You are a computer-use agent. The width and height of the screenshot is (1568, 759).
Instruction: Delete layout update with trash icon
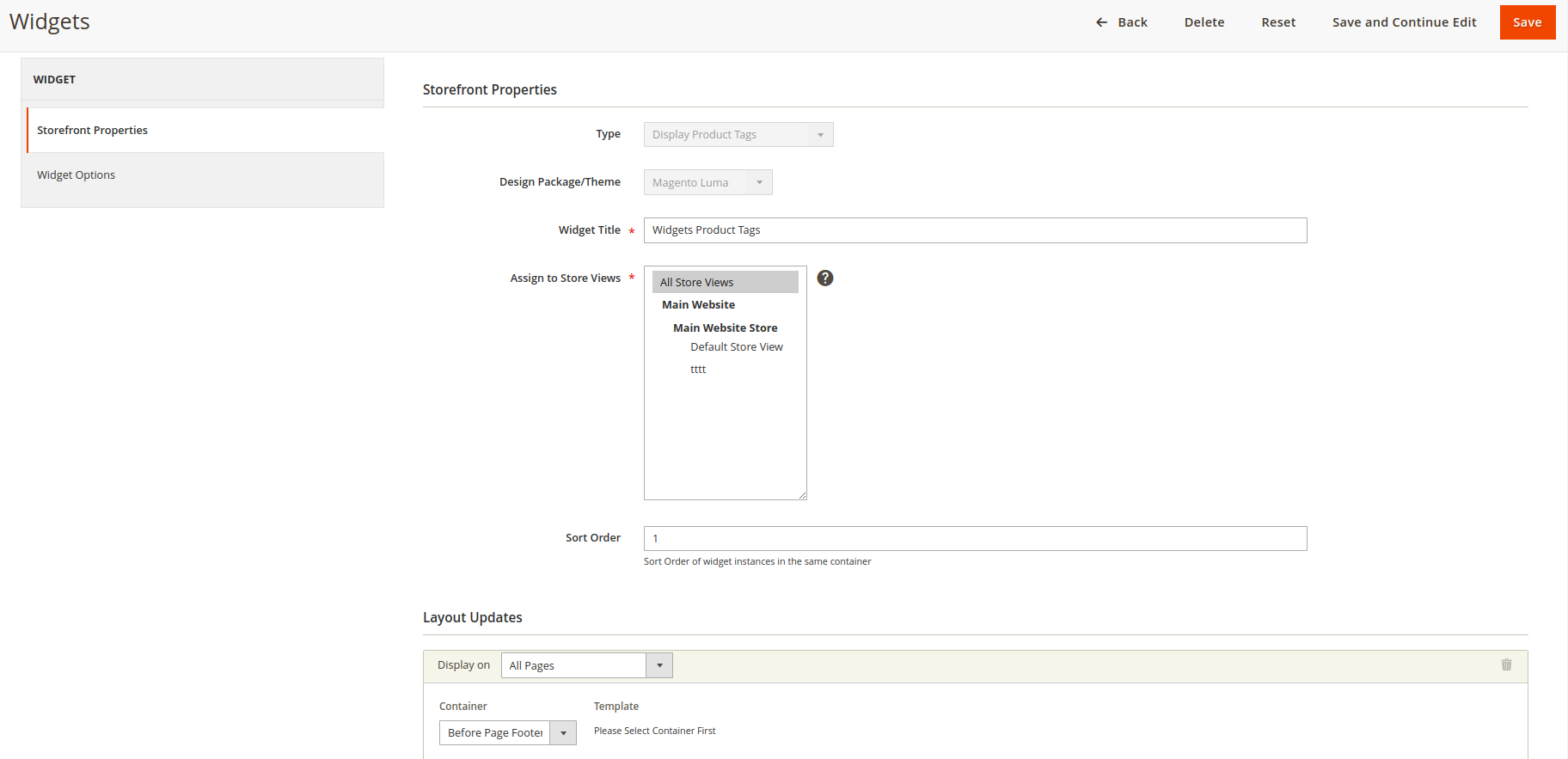[1505, 664]
